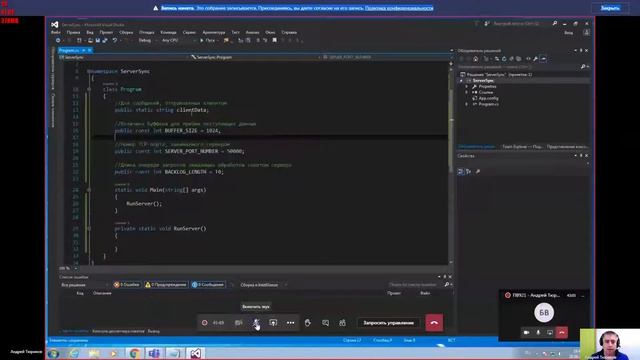The width and height of the screenshot is (640, 360).
Task: Click the Show All Files icon in Solution Explorer
Action: tap(518, 59)
